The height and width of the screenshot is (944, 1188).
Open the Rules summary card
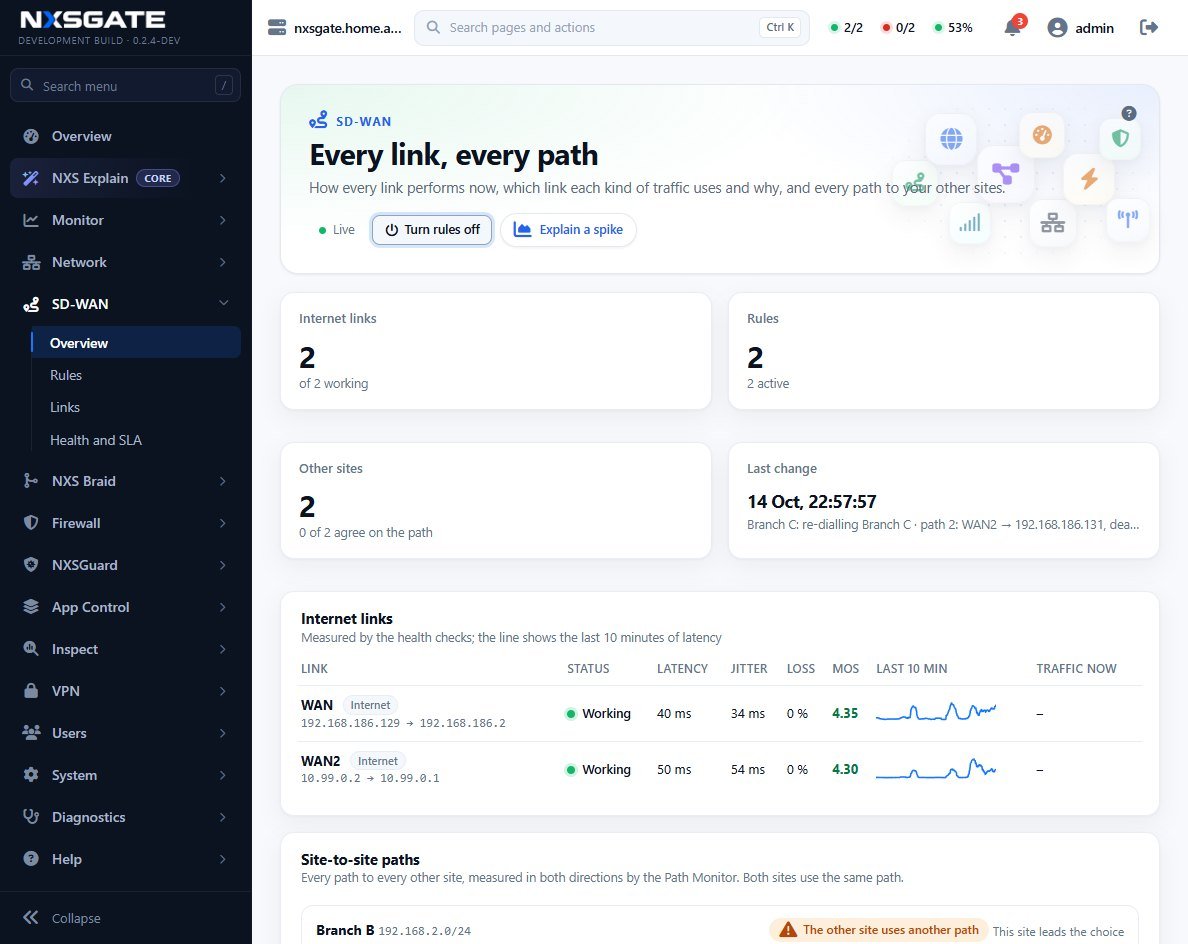point(943,351)
